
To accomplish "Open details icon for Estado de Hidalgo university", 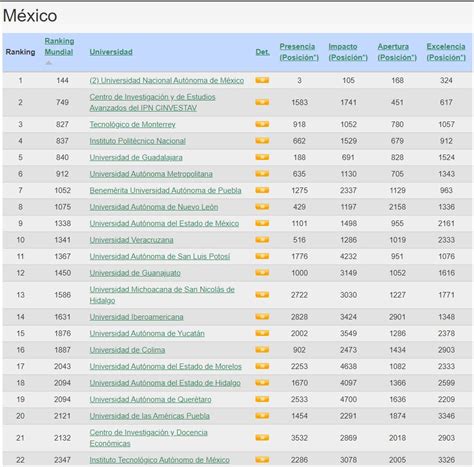I will coord(262,383).
